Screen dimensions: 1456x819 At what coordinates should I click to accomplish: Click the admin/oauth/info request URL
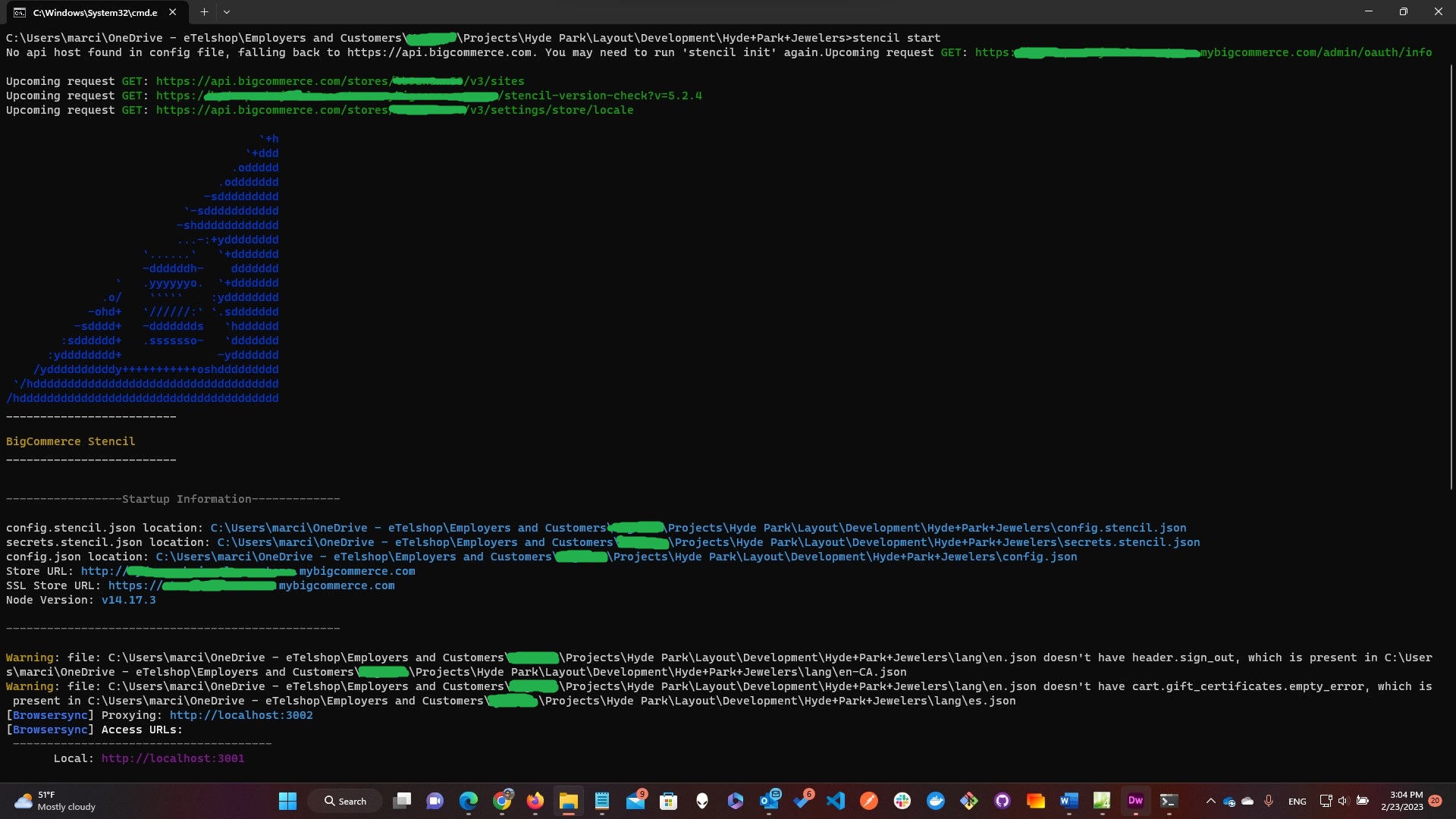1203,52
